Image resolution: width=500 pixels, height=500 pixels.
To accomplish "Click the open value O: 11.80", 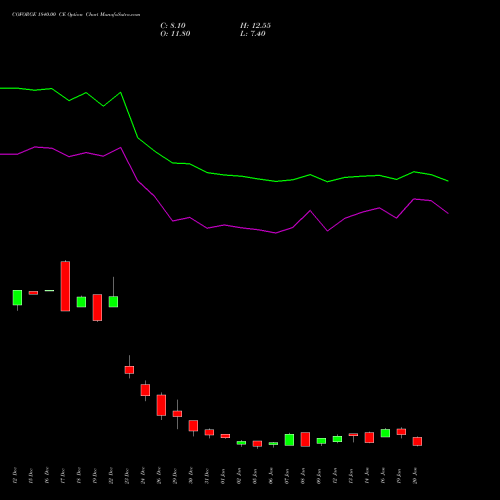I will [x=175, y=34].
